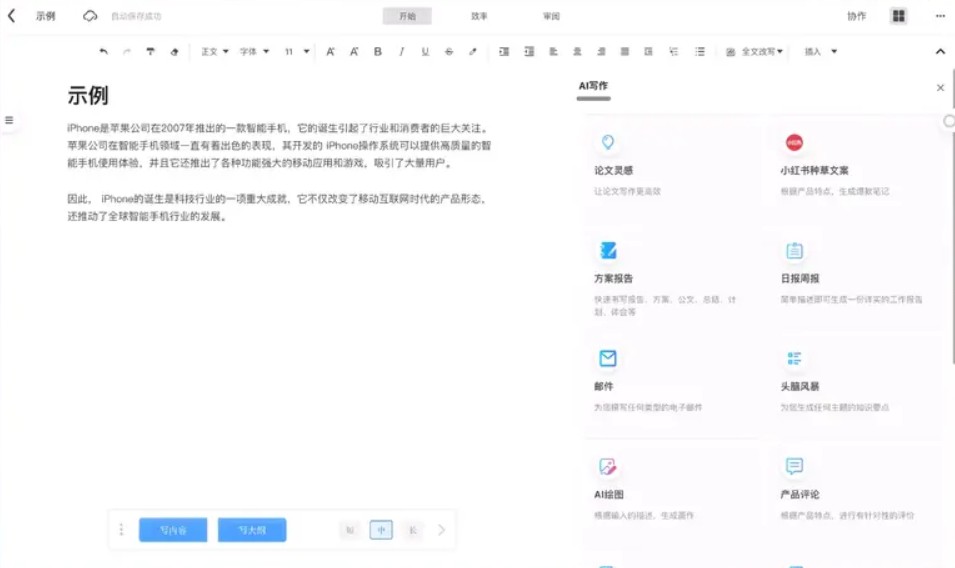Screen dimensions: 955x568
Task: Select the AI写作 panel tab
Action: 593,86
